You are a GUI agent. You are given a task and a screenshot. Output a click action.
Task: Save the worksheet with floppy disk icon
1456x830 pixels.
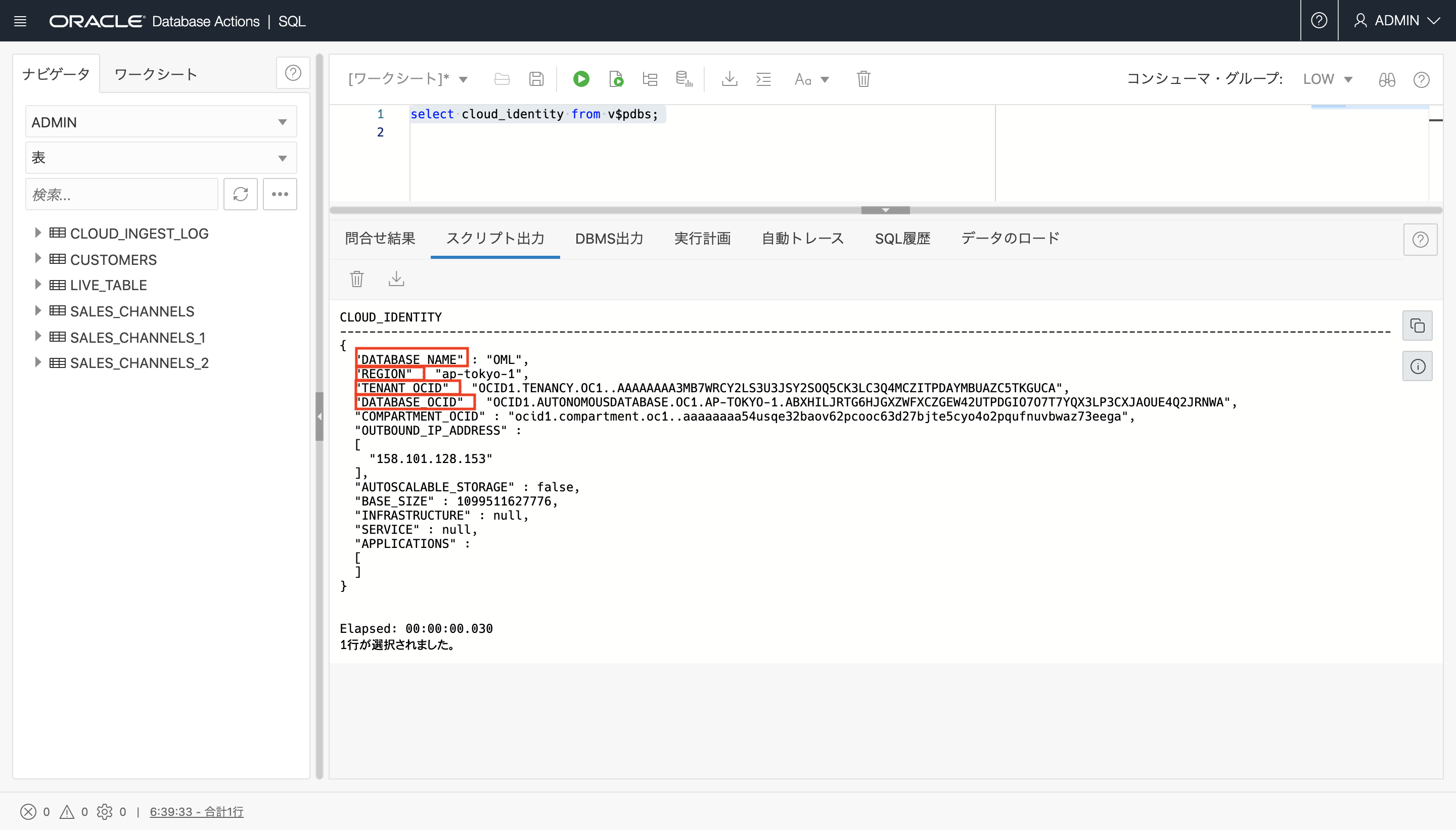[536, 79]
